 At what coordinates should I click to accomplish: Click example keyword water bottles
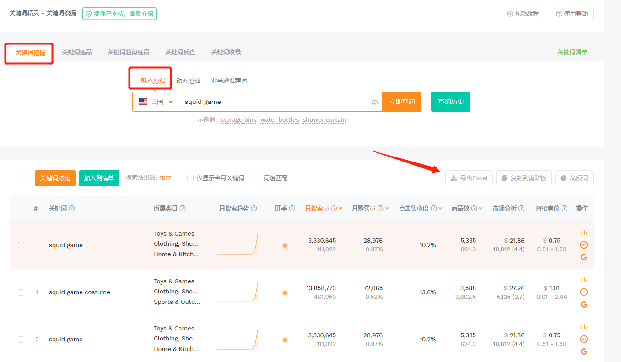pos(279,120)
